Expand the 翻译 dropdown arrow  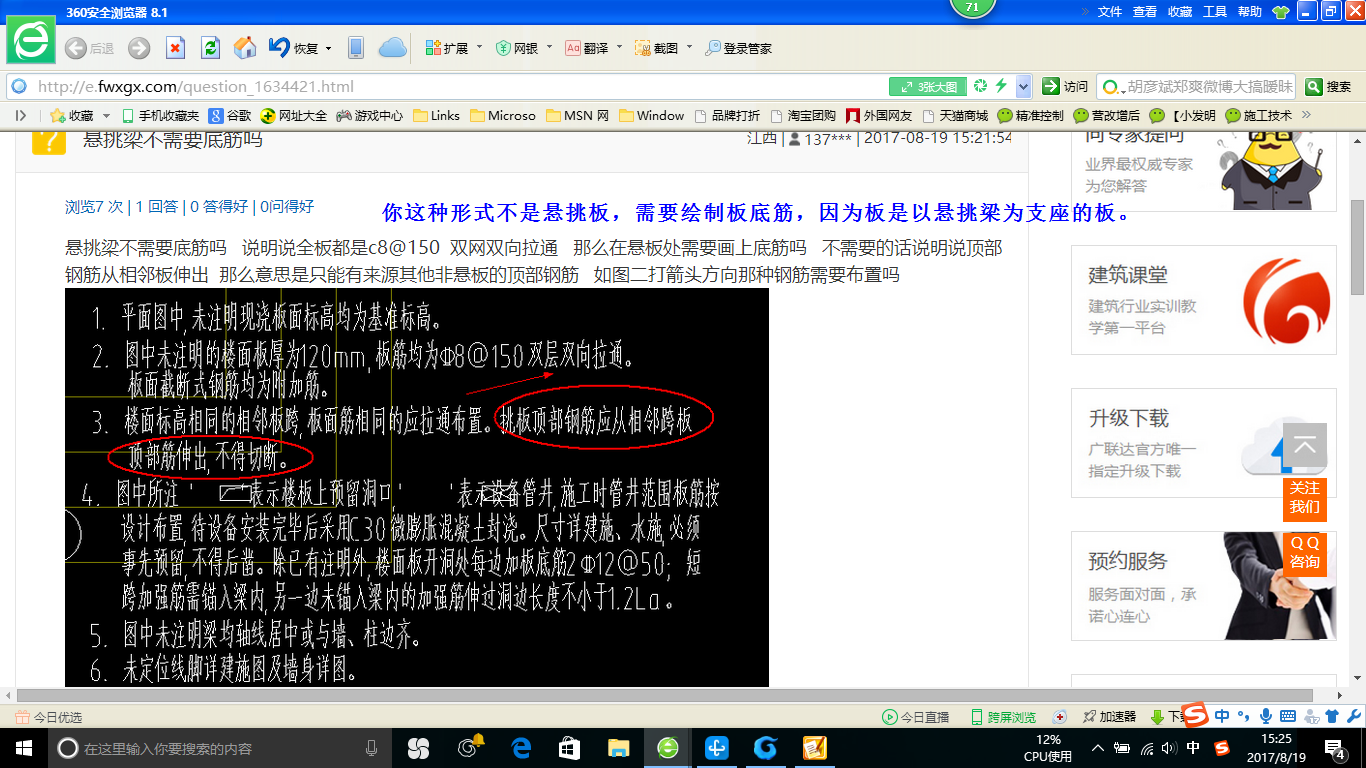[x=619, y=48]
